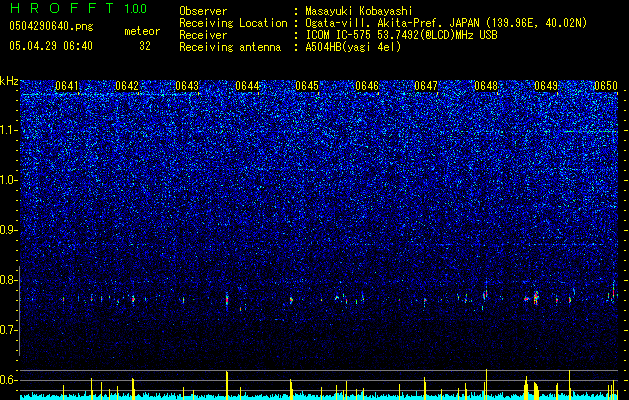Click the meteor count 32

pyautogui.click(x=145, y=46)
